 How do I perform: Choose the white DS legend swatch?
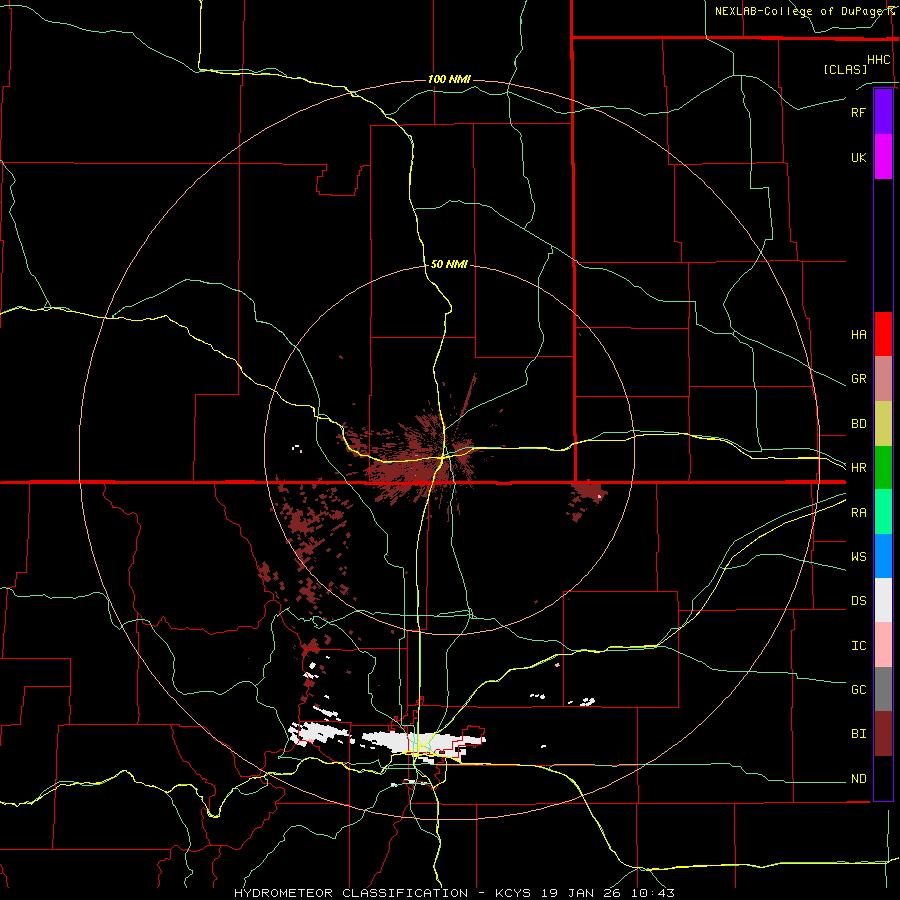pyautogui.click(x=883, y=600)
